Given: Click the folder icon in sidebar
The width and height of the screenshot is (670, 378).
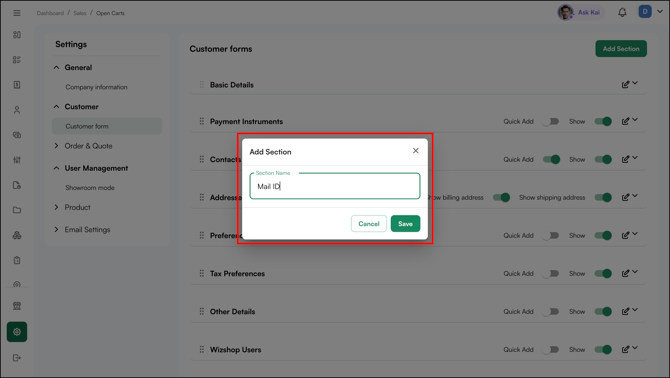Looking at the screenshot, I should [x=17, y=210].
